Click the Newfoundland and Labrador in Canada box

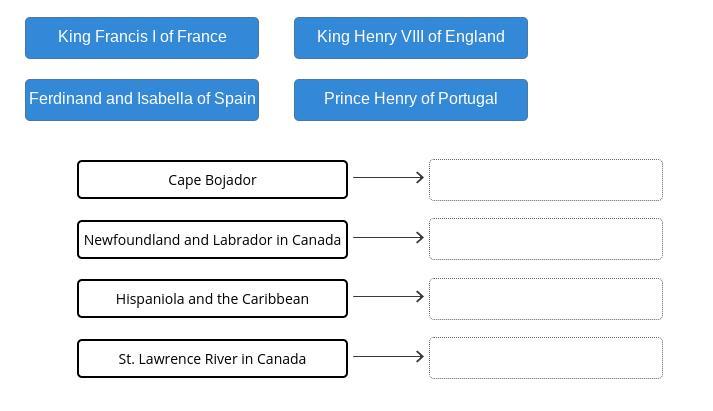[x=212, y=240]
